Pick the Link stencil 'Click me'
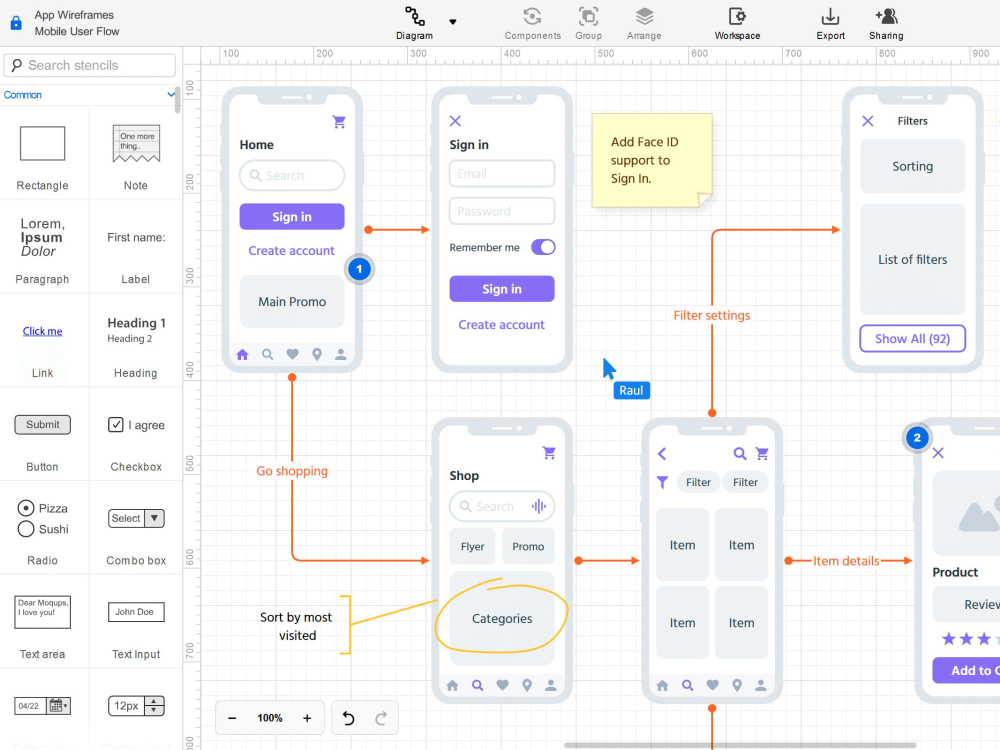This screenshot has height=750, width=1000. pos(42,331)
